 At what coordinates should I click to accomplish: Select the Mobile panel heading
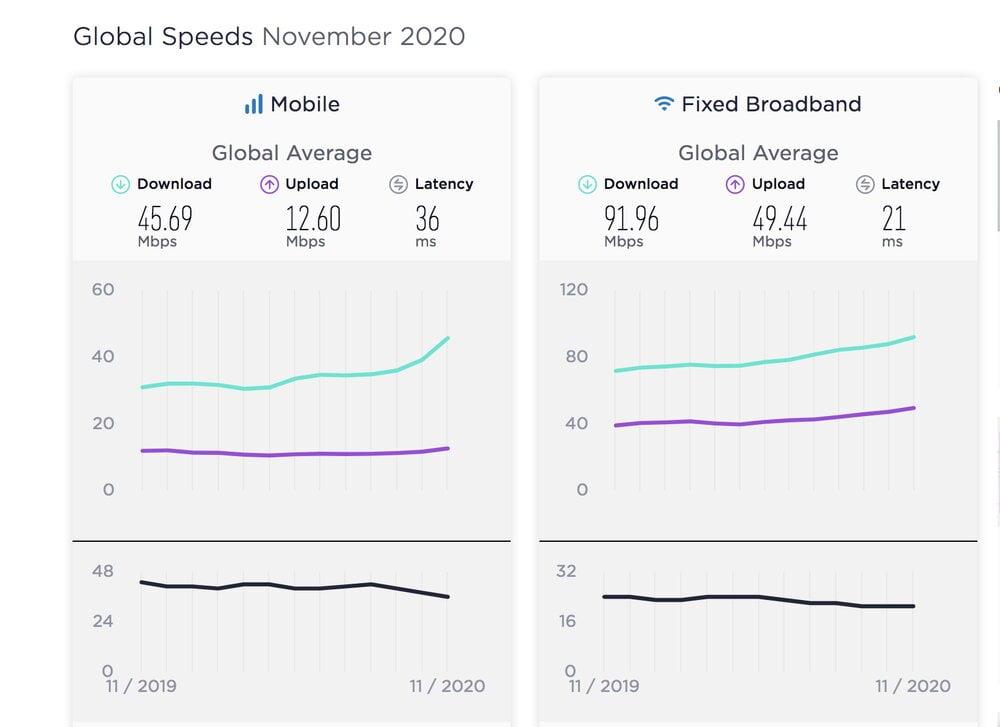pyautogui.click(x=304, y=104)
